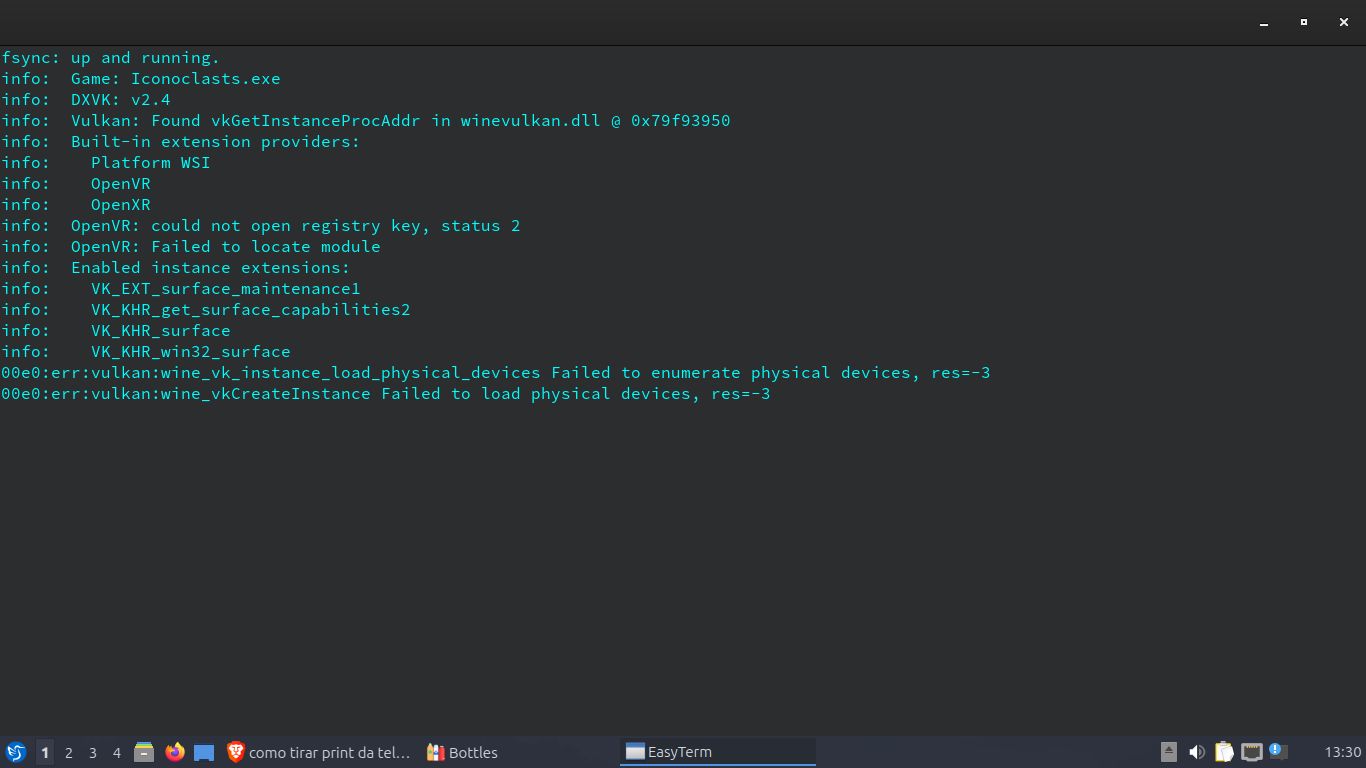Click the show desktop icon

[204, 752]
